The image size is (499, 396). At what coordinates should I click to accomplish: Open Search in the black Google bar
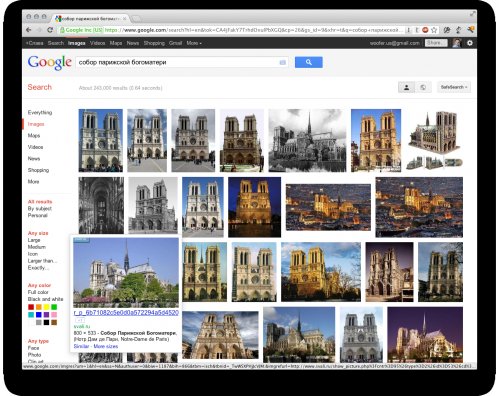[x=56, y=43]
